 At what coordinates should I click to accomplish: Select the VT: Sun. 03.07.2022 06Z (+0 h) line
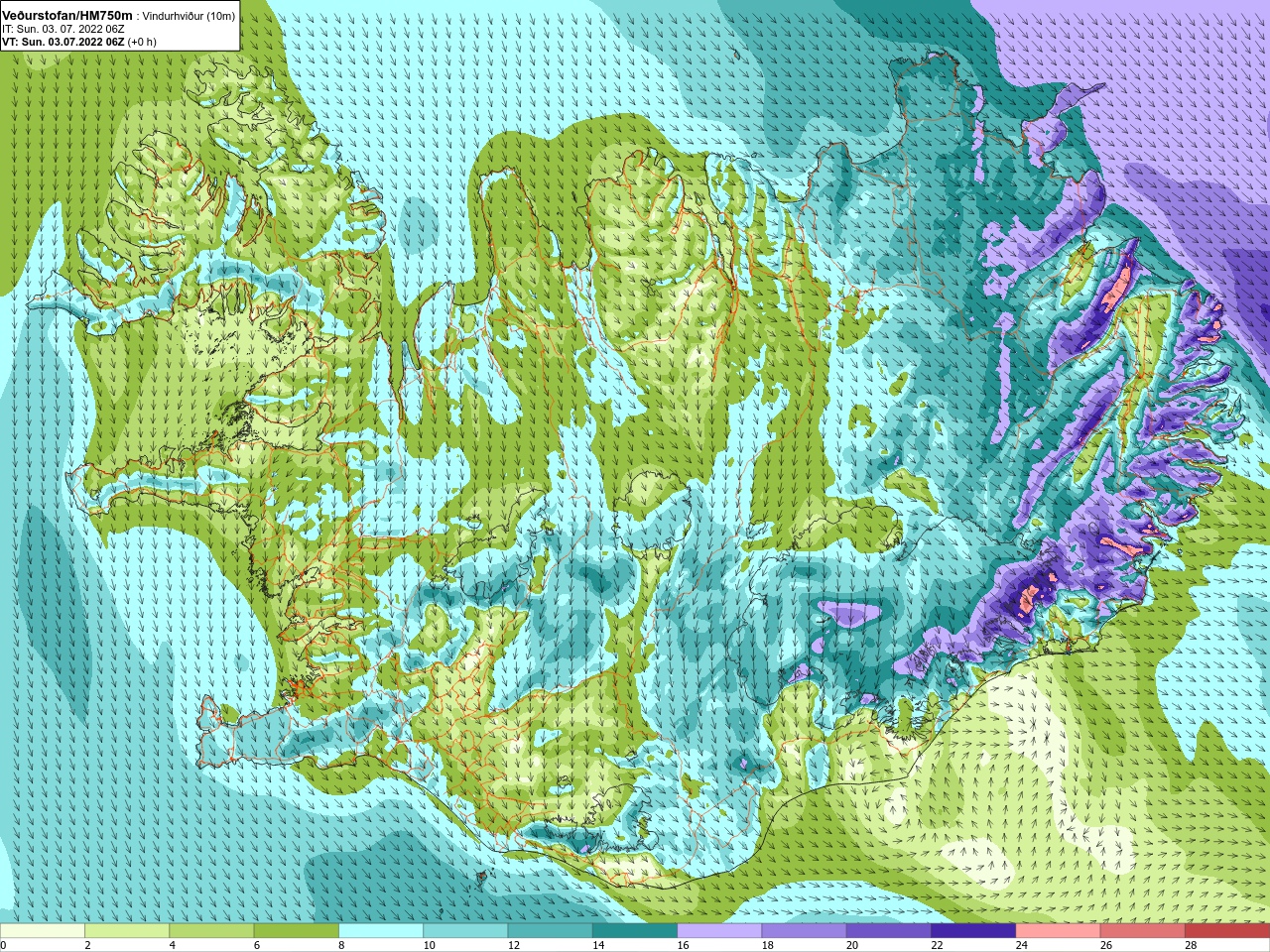tap(79, 42)
